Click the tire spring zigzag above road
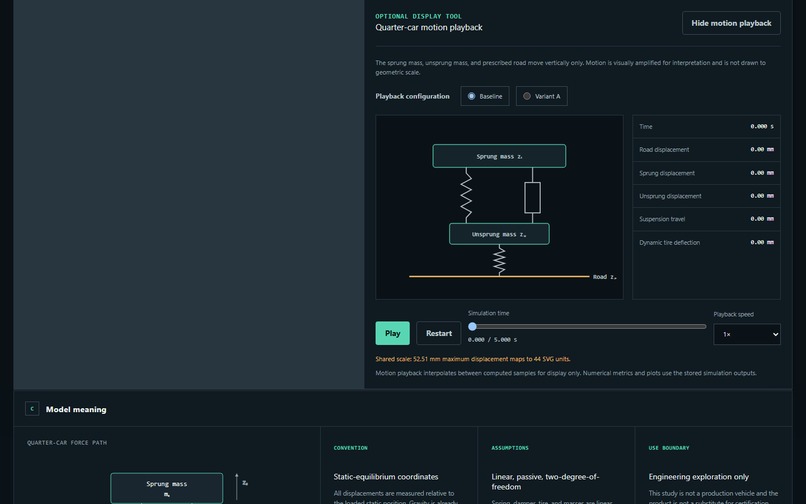Viewport: 806px width, 504px height. [499, 260]
